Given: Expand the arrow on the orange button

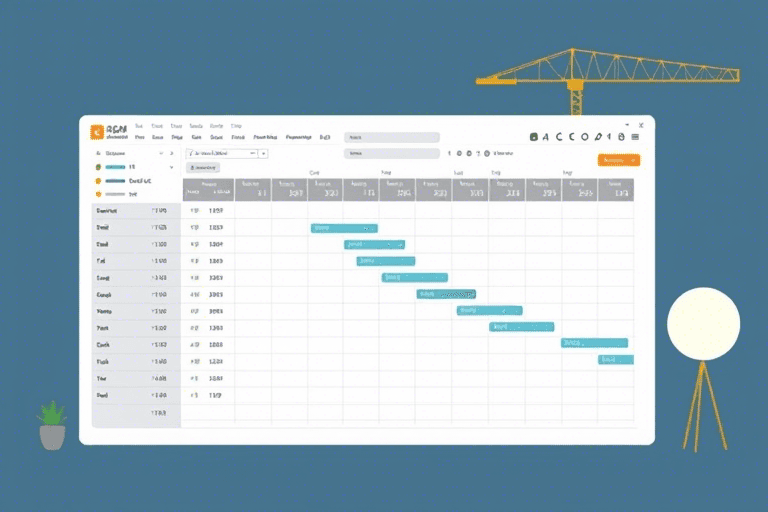Looking at the screenshot, I should [633, 160].
